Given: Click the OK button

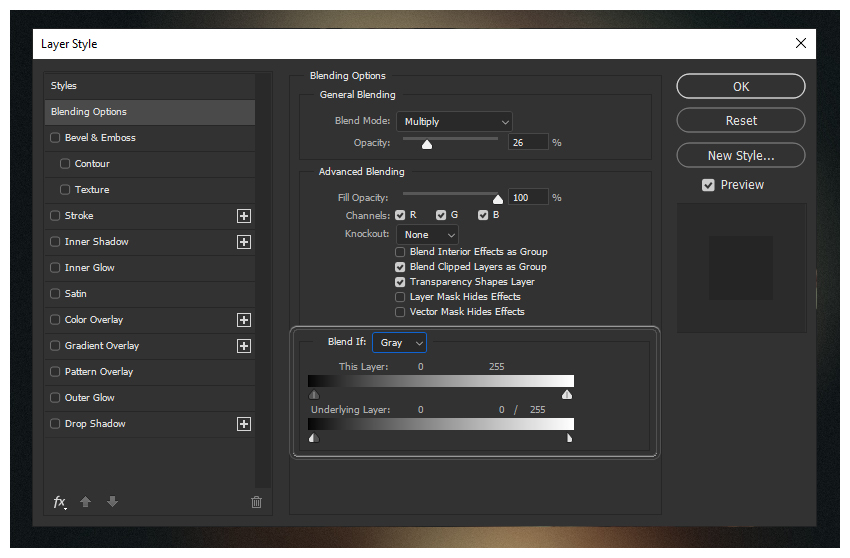Looking at the screenshot, I should pyautogui.click(x=740, y=86).
